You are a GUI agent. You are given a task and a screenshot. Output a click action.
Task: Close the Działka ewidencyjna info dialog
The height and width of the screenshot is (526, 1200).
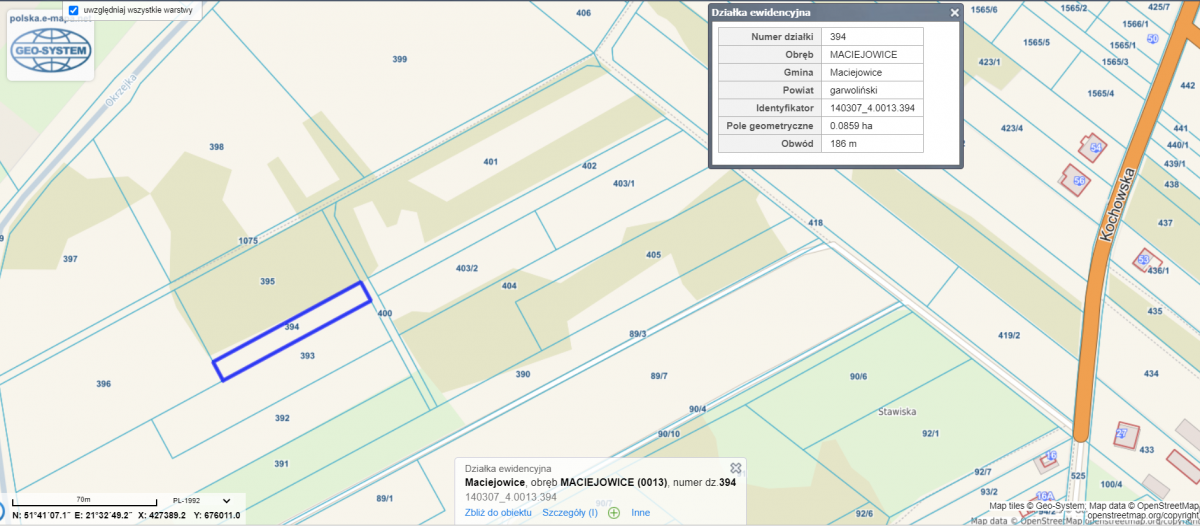pos(954,13)
